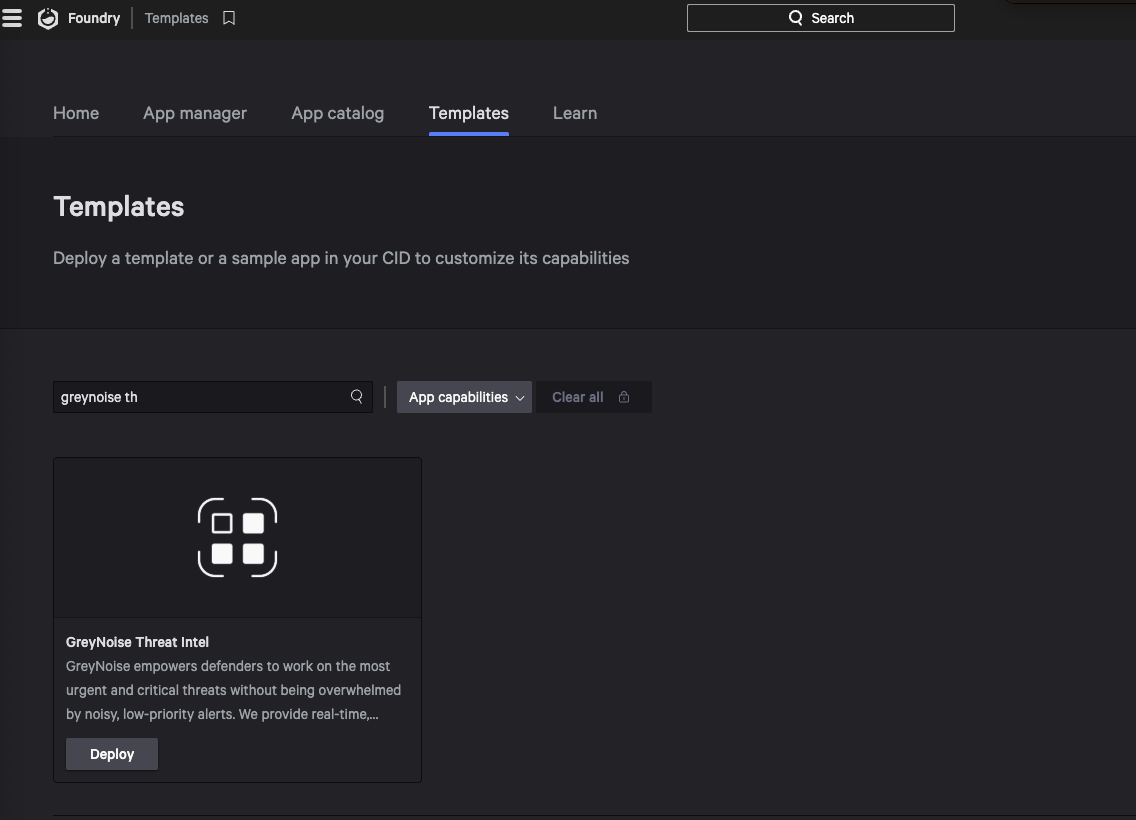Click the Templates page heading

(x=119, y=207)
